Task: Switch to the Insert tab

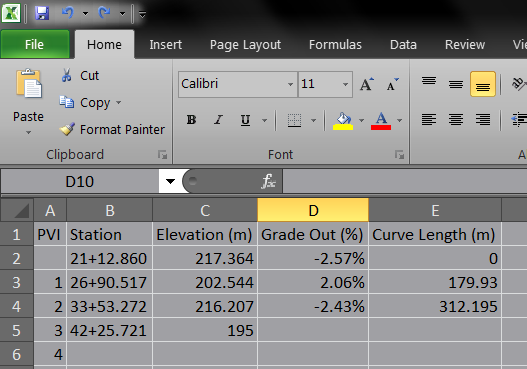Action: click(166, 44)
